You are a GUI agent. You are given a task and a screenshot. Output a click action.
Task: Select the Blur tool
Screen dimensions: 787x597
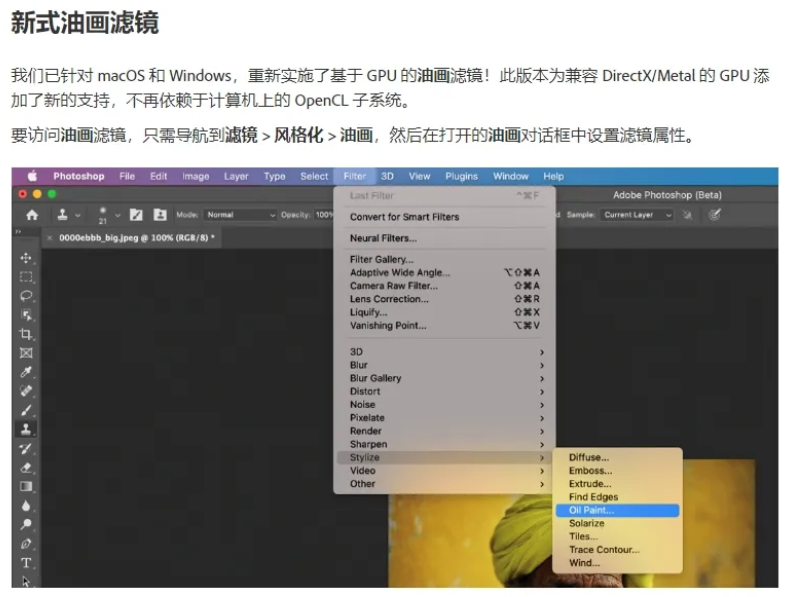coord(26,506)
